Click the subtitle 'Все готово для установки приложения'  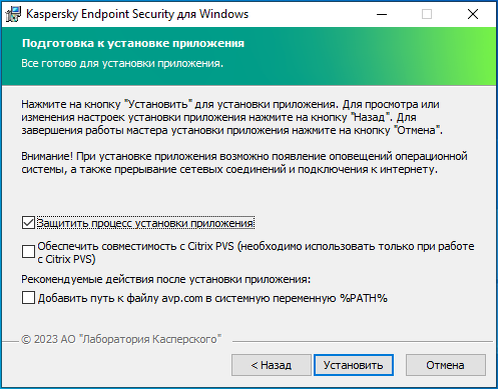[122, 63]
